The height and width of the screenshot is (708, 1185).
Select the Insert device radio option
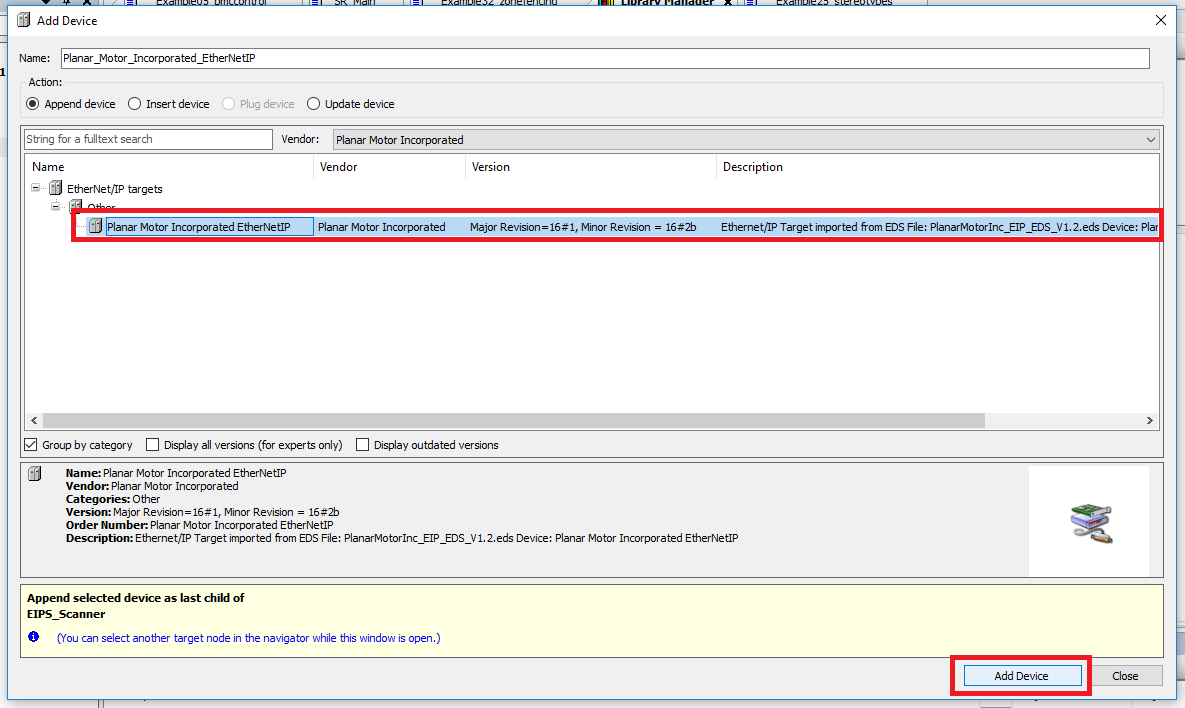[x=135, y=104]
